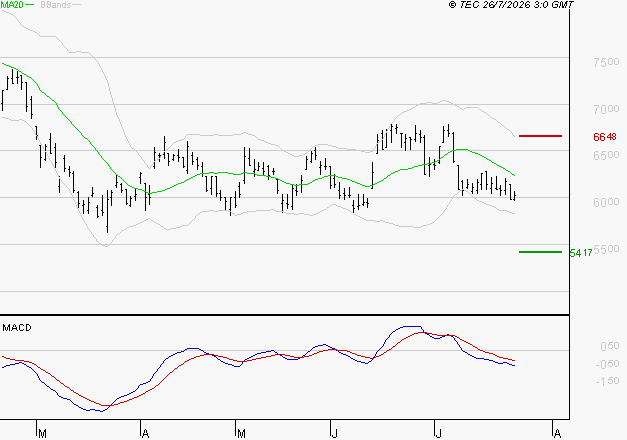Click the second M month marker
627x440 pixels.
(x=241, y=433)
